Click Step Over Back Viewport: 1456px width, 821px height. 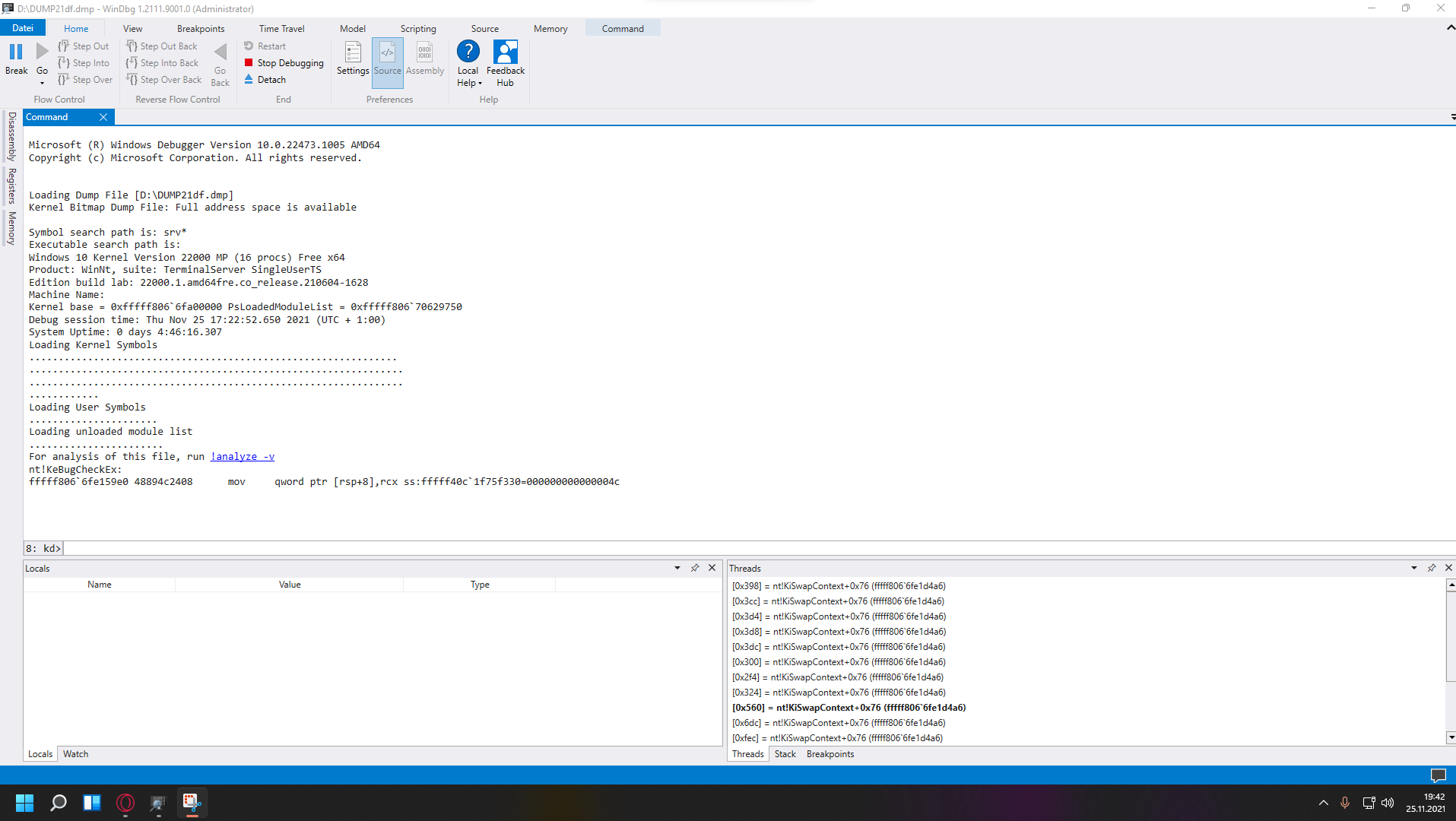(x=164, y=80)
